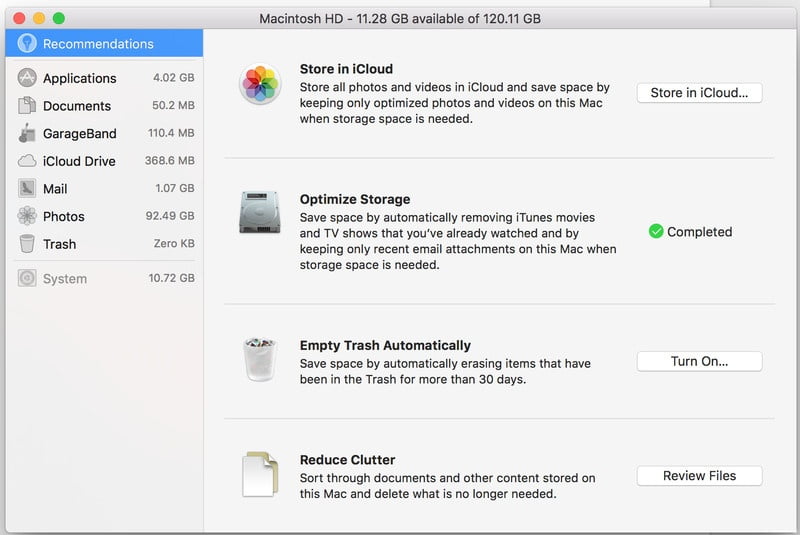Viewport: 800px width, 535px height.
Task: Click the Macintosh HD window title text
Action: click(x=400, y=19)
